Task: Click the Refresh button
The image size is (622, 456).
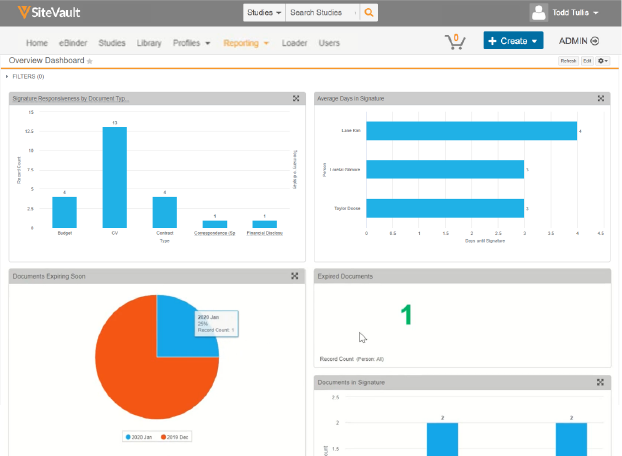Action: tap(567, 61)
